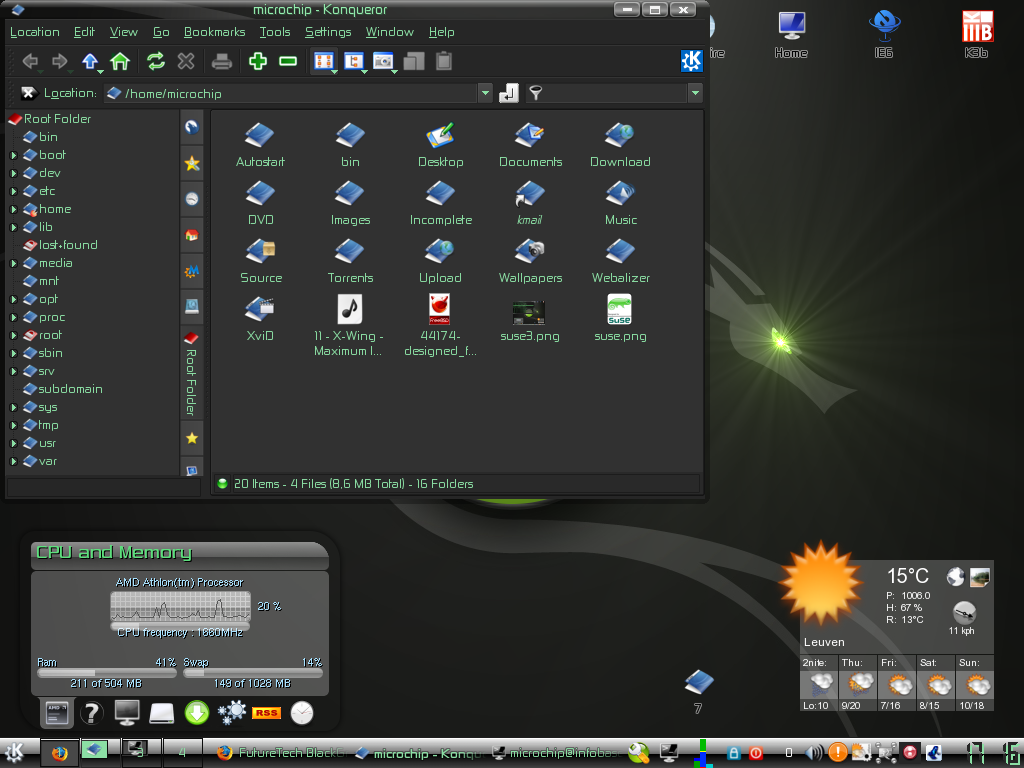
Task: Open the topmost sidebar tab
Action: (x=191, y=127)
